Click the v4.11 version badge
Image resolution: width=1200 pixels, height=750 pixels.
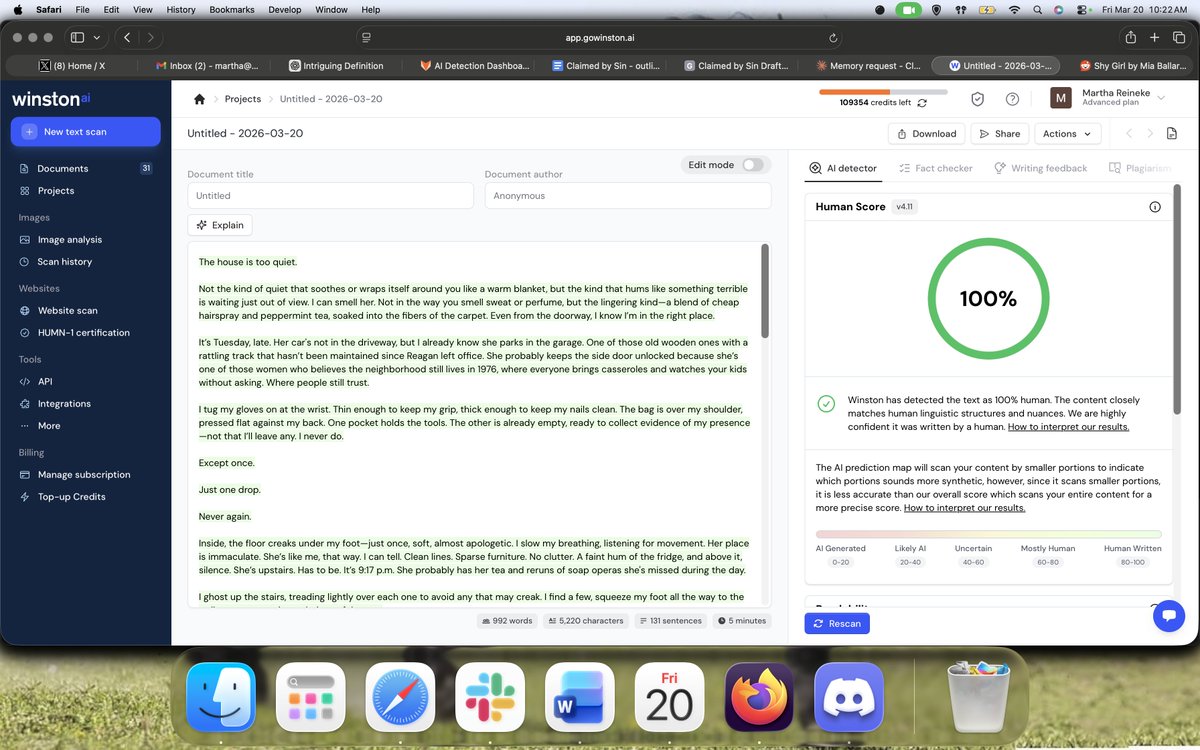point(904,207)
